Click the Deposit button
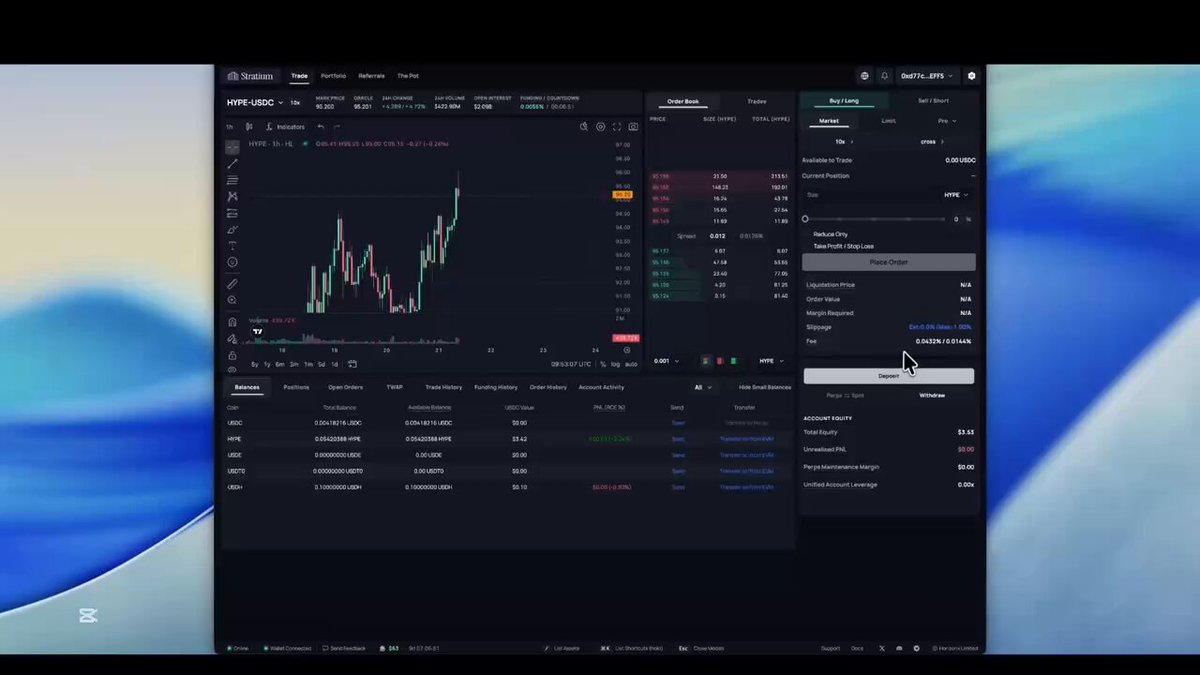 pos(889,376)
